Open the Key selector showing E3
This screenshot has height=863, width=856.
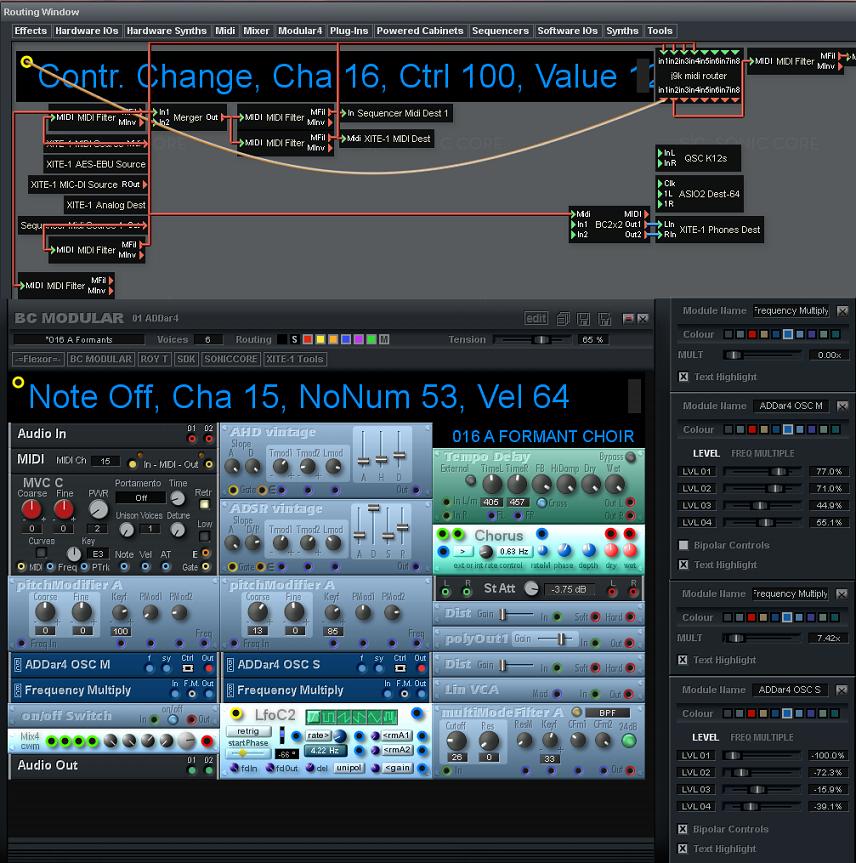coord(97,554)
